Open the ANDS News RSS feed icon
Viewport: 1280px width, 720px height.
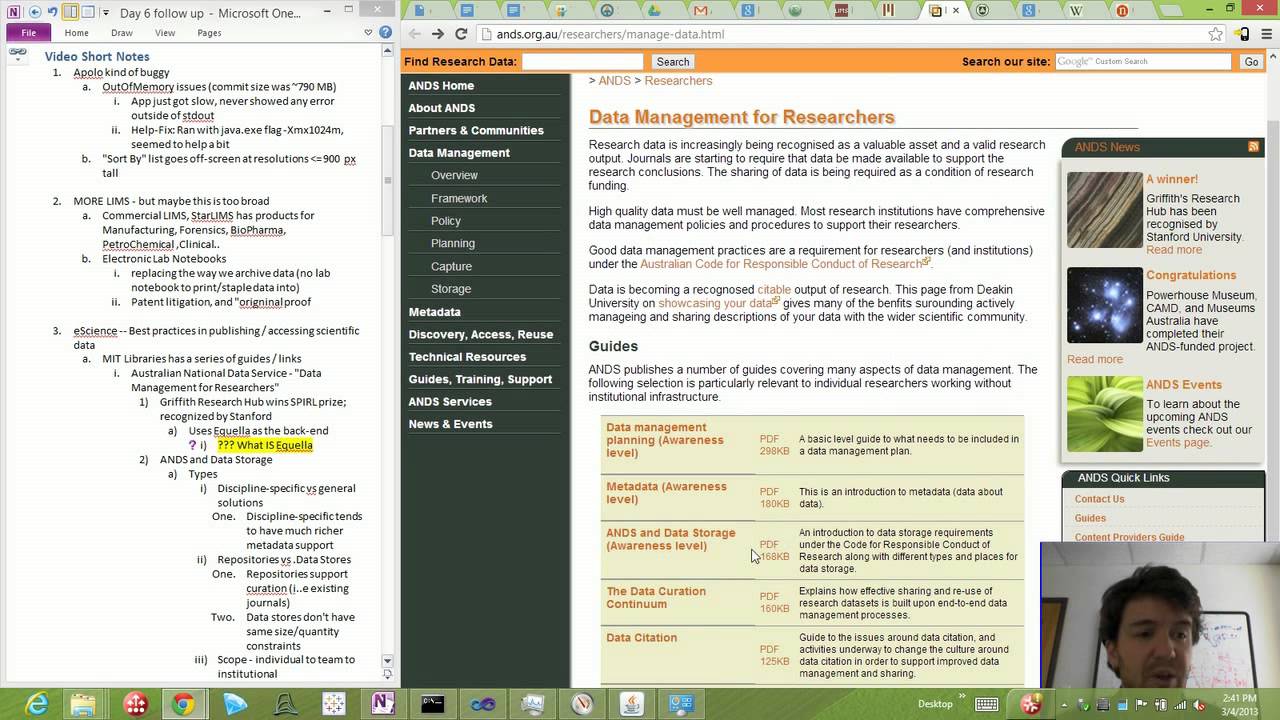click(x=1253, y=147)
